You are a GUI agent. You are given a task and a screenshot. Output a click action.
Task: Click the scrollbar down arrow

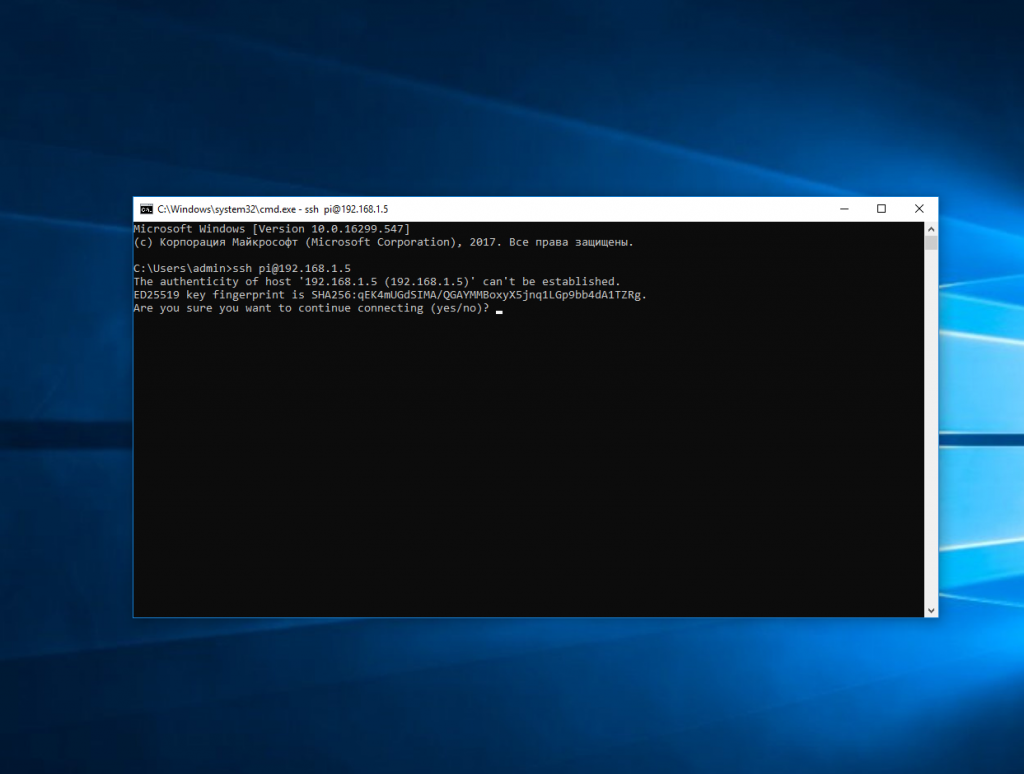[930, 610]
